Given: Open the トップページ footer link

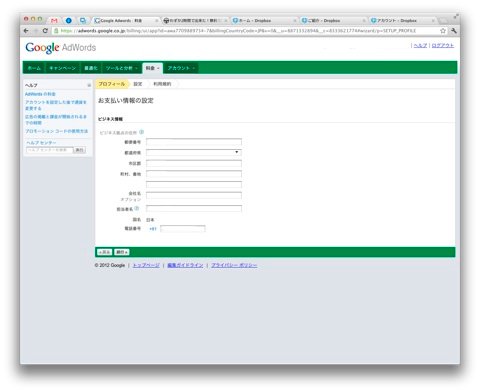Looking at the screenshot, I should pos(146,265).
